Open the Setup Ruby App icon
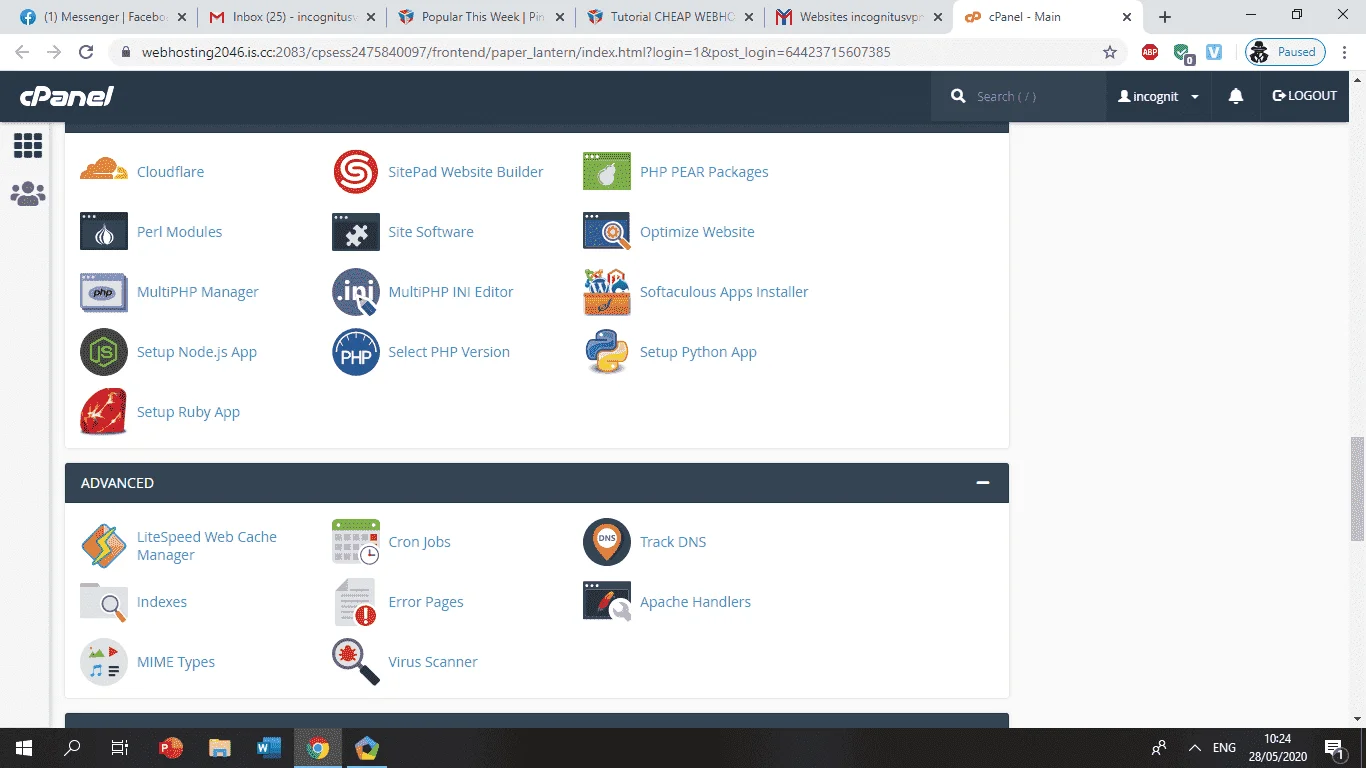The image size is (1366, 768). pos(104,412)
